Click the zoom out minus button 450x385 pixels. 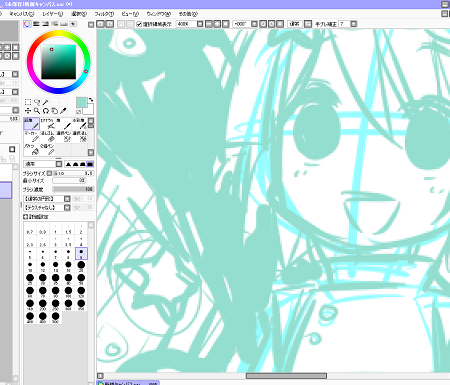point(209,24)
